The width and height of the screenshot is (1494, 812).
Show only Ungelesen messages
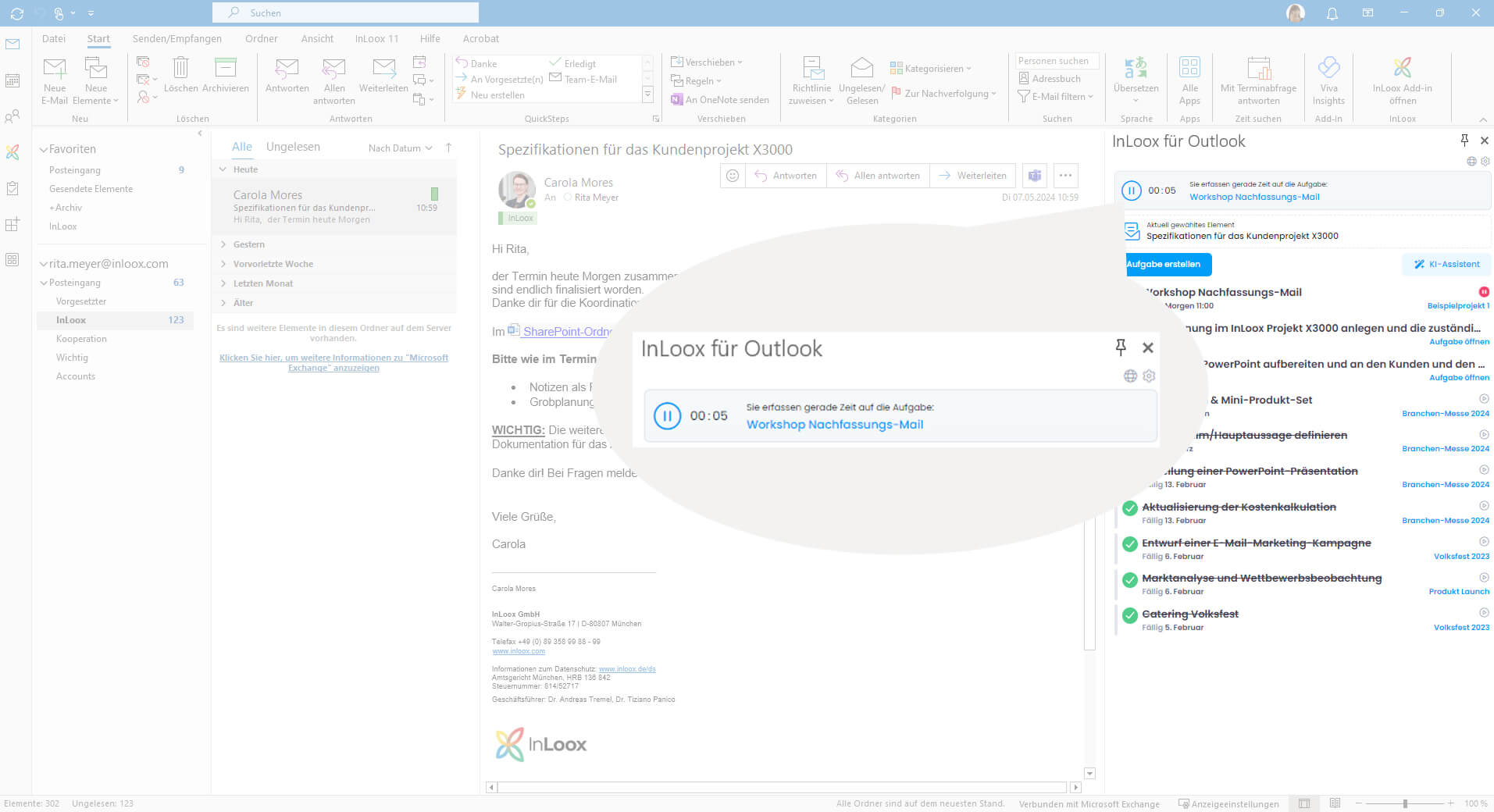[x=293, y=147]
